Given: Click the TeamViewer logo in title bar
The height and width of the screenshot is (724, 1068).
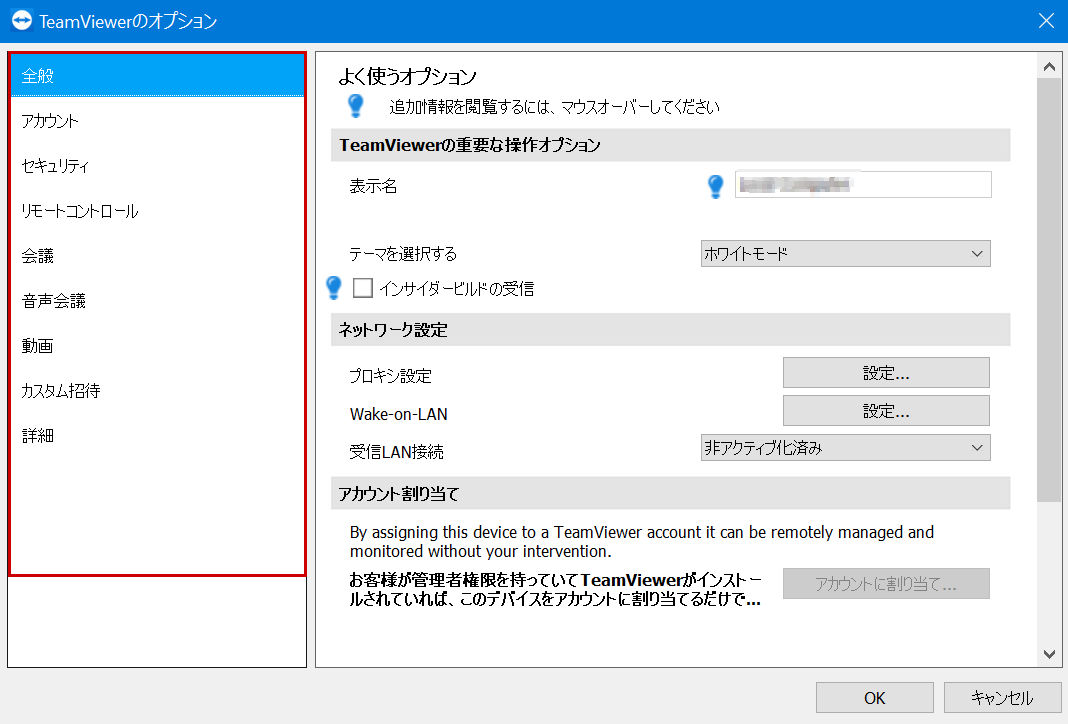Looking at the screenshot, I should coord(22,20).
